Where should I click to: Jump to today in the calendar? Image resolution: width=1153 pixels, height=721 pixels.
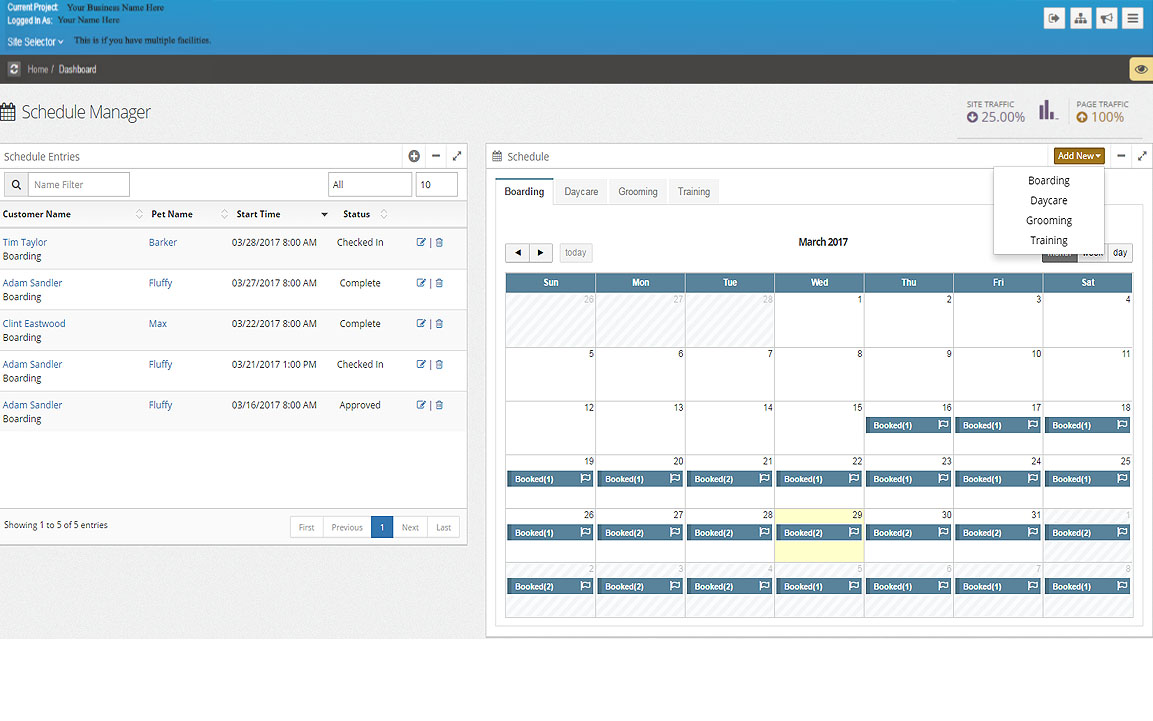point(576,253)
